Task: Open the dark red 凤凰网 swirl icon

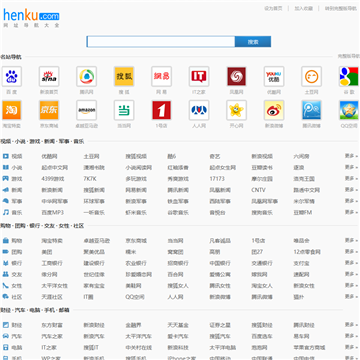Action: pos(236,76)
